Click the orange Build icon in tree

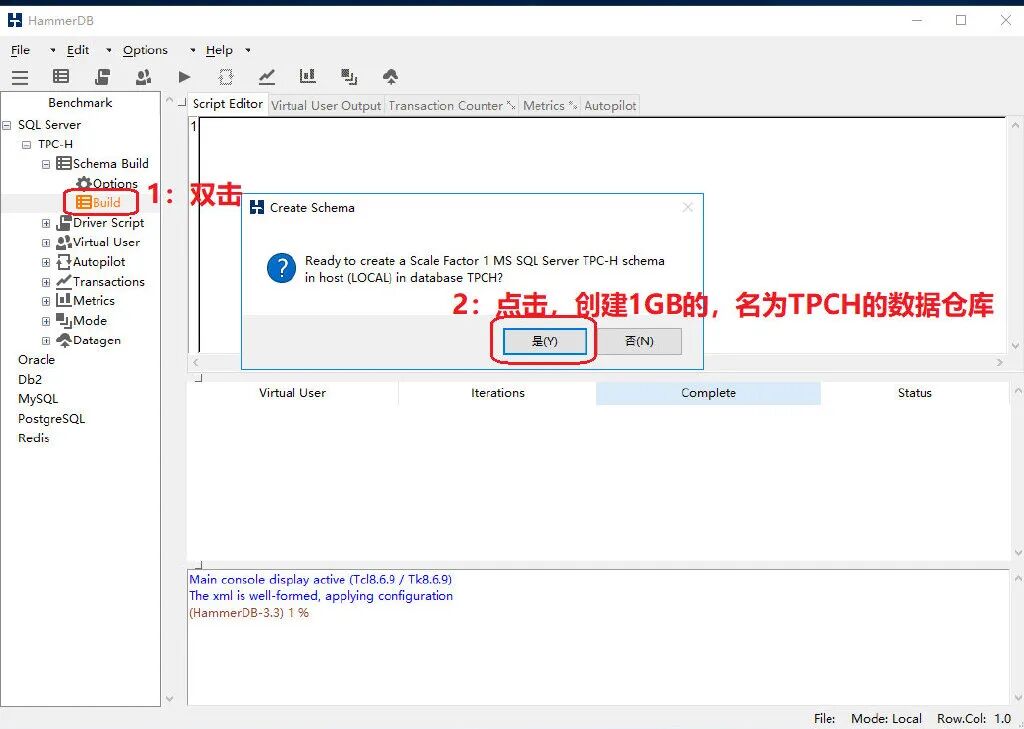pos(84,202)
